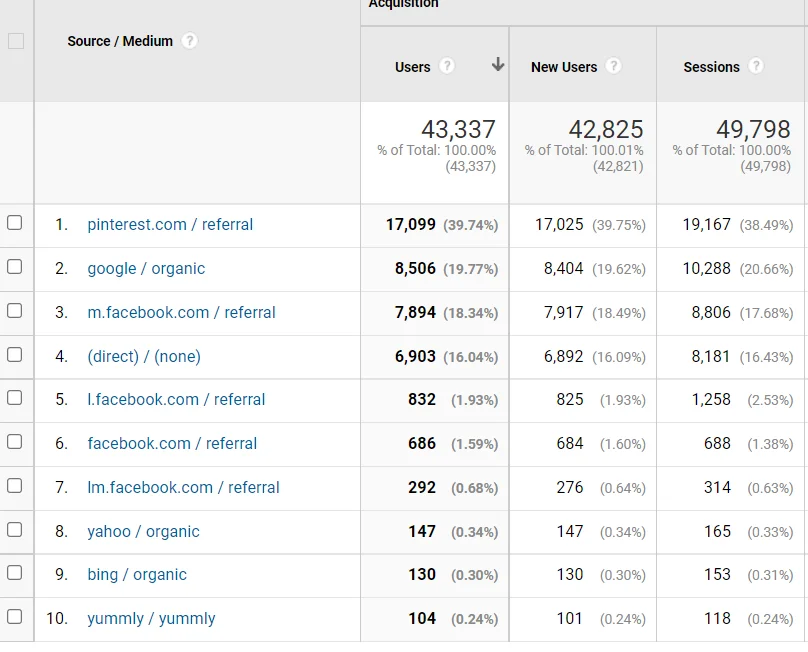
Task: Click lm.facebook new users value 276
Action: point(570,488)
